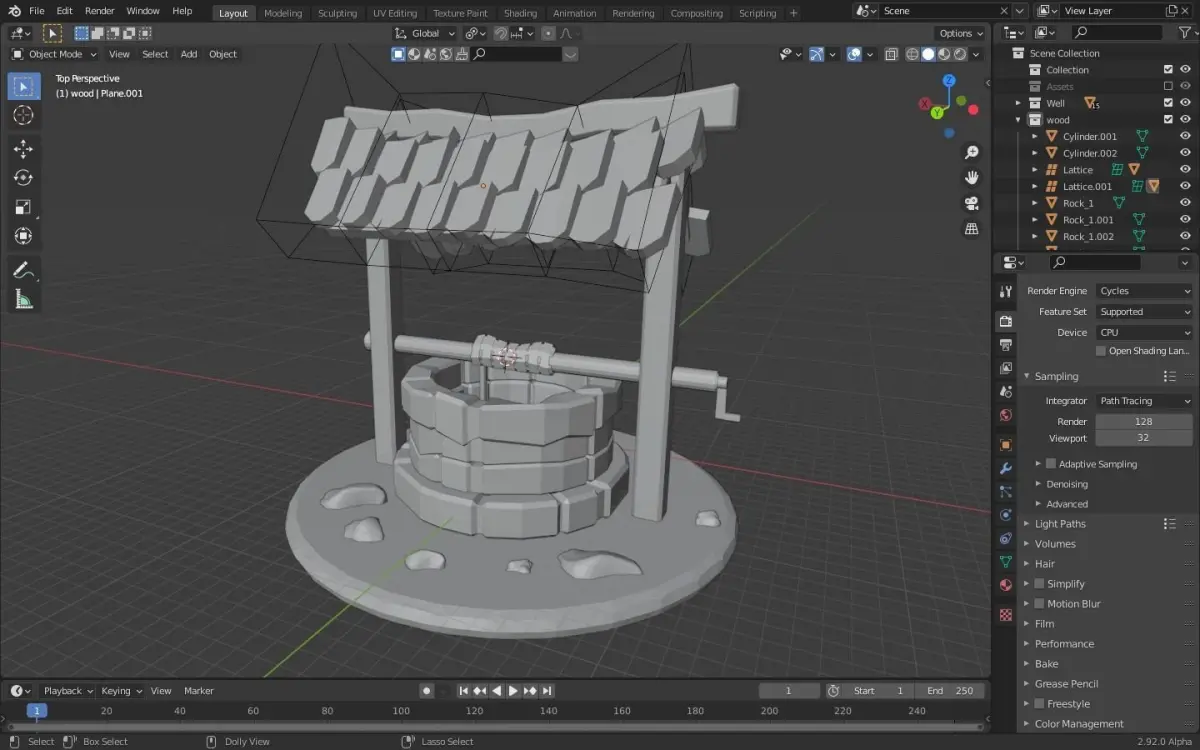Click the Options button in viewport header
The height and width of the screenshot is (750, 1200).
point(960,33)
